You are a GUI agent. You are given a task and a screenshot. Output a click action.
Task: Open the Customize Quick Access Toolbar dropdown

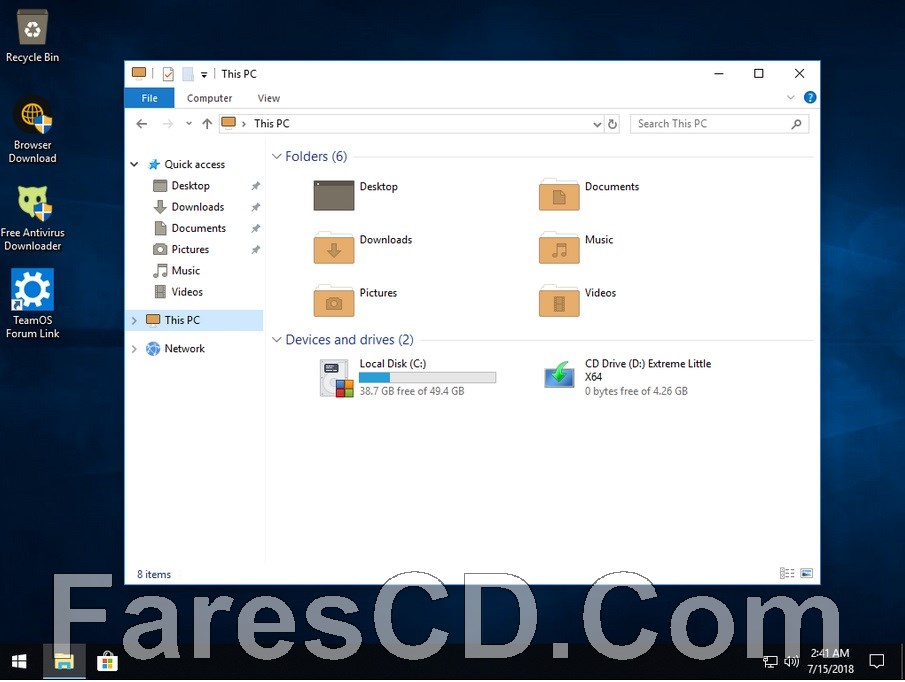[204, 74]
